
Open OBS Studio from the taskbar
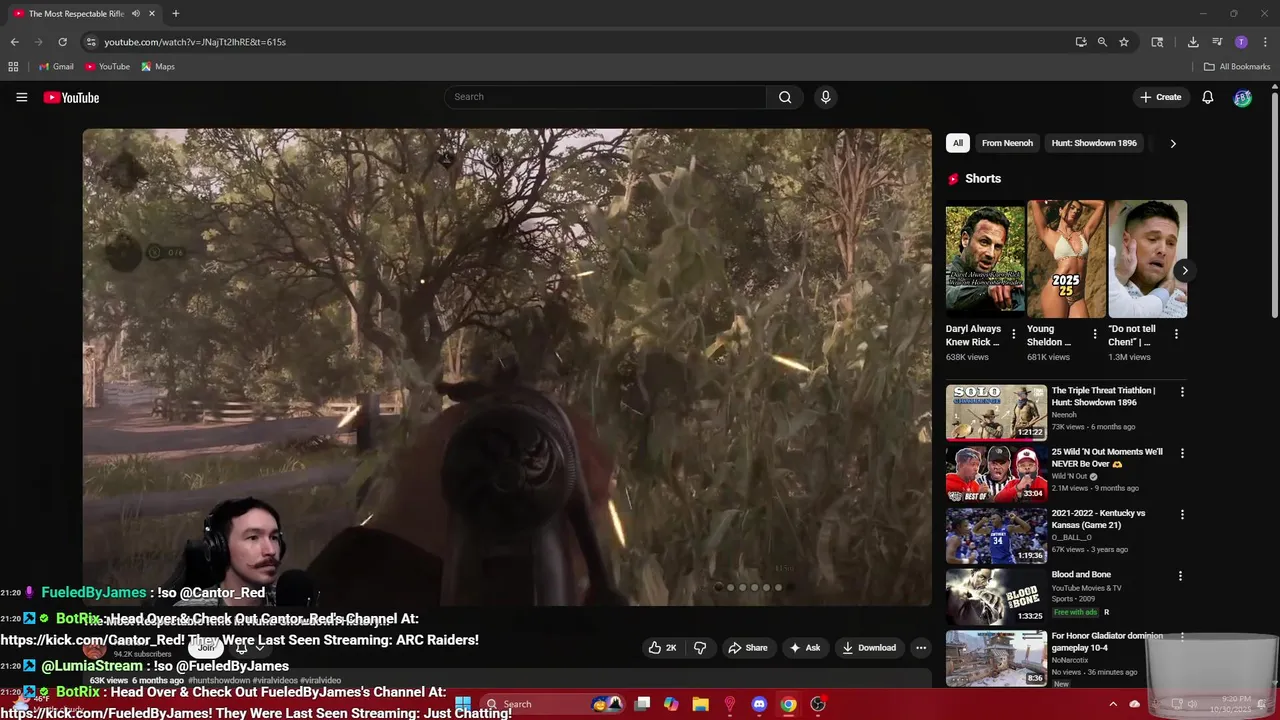(x=817, y=704)
